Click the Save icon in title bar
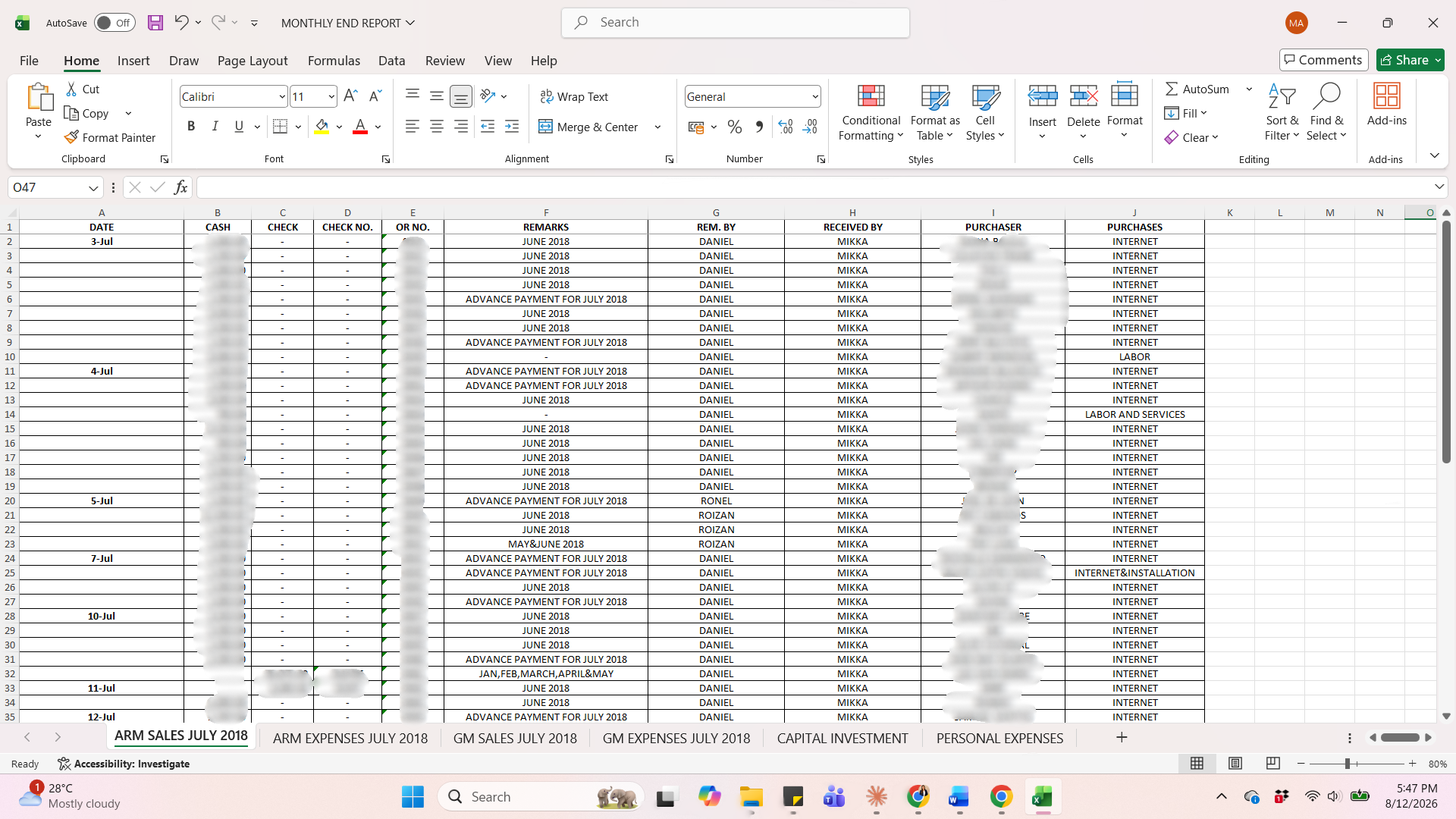 [x=155, y=23]
